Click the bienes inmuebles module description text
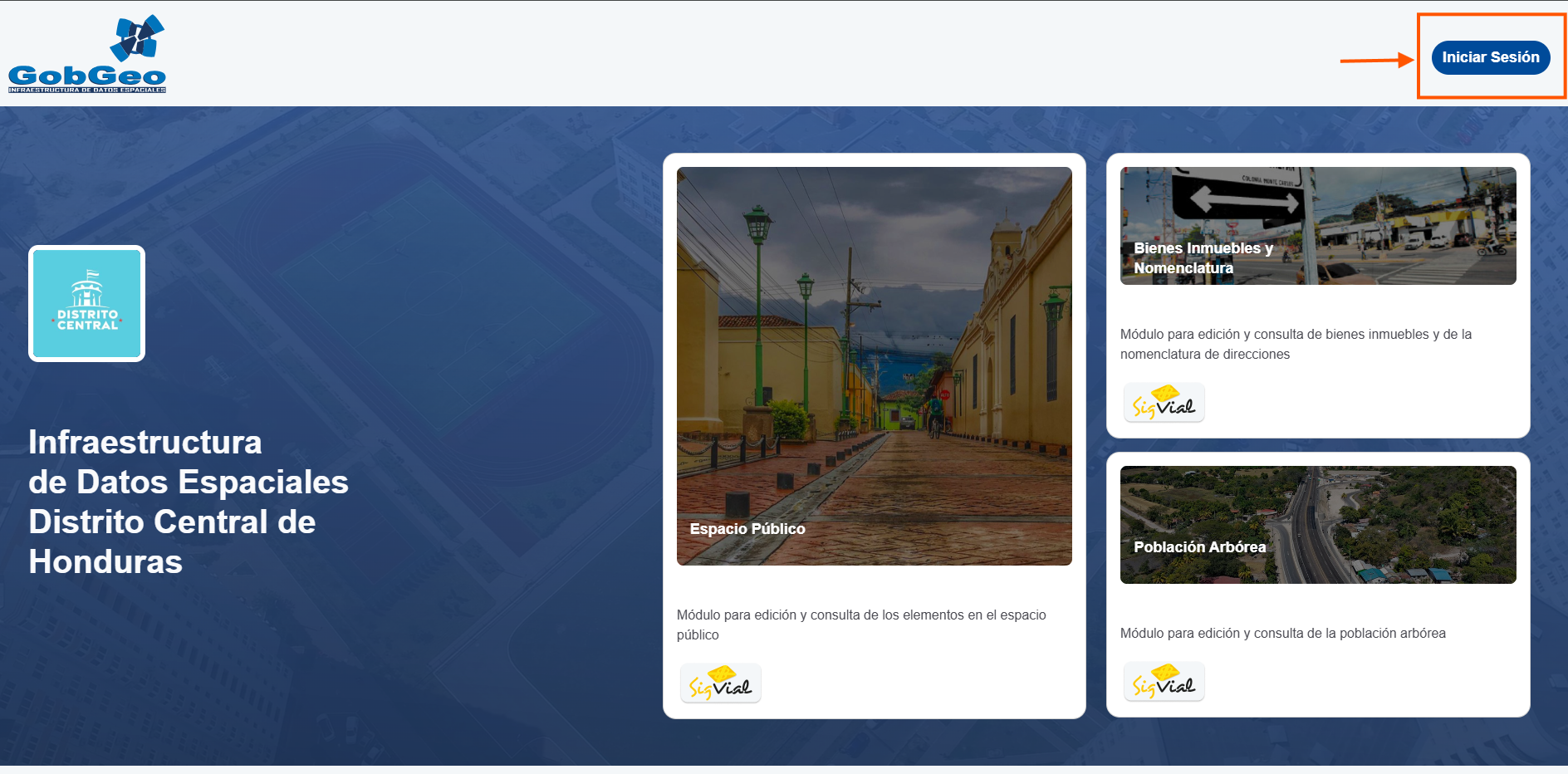The width and height of the screenshot is (1568, 774). point(1295,344)
